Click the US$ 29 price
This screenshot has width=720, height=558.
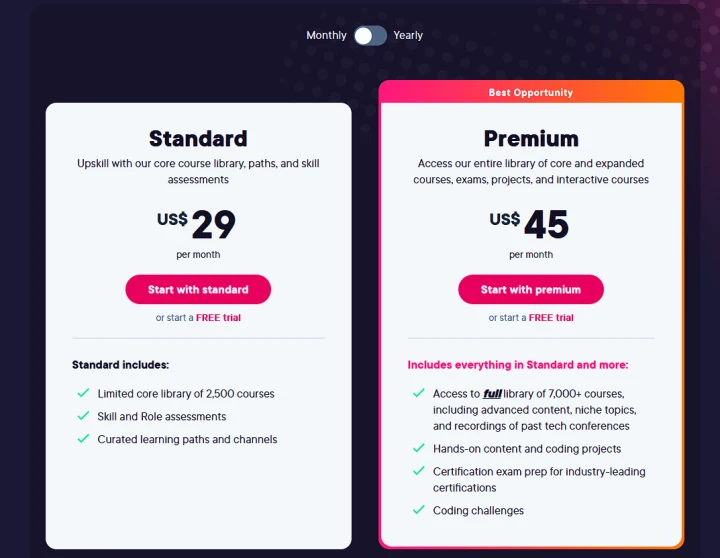[x=196, y=224]
